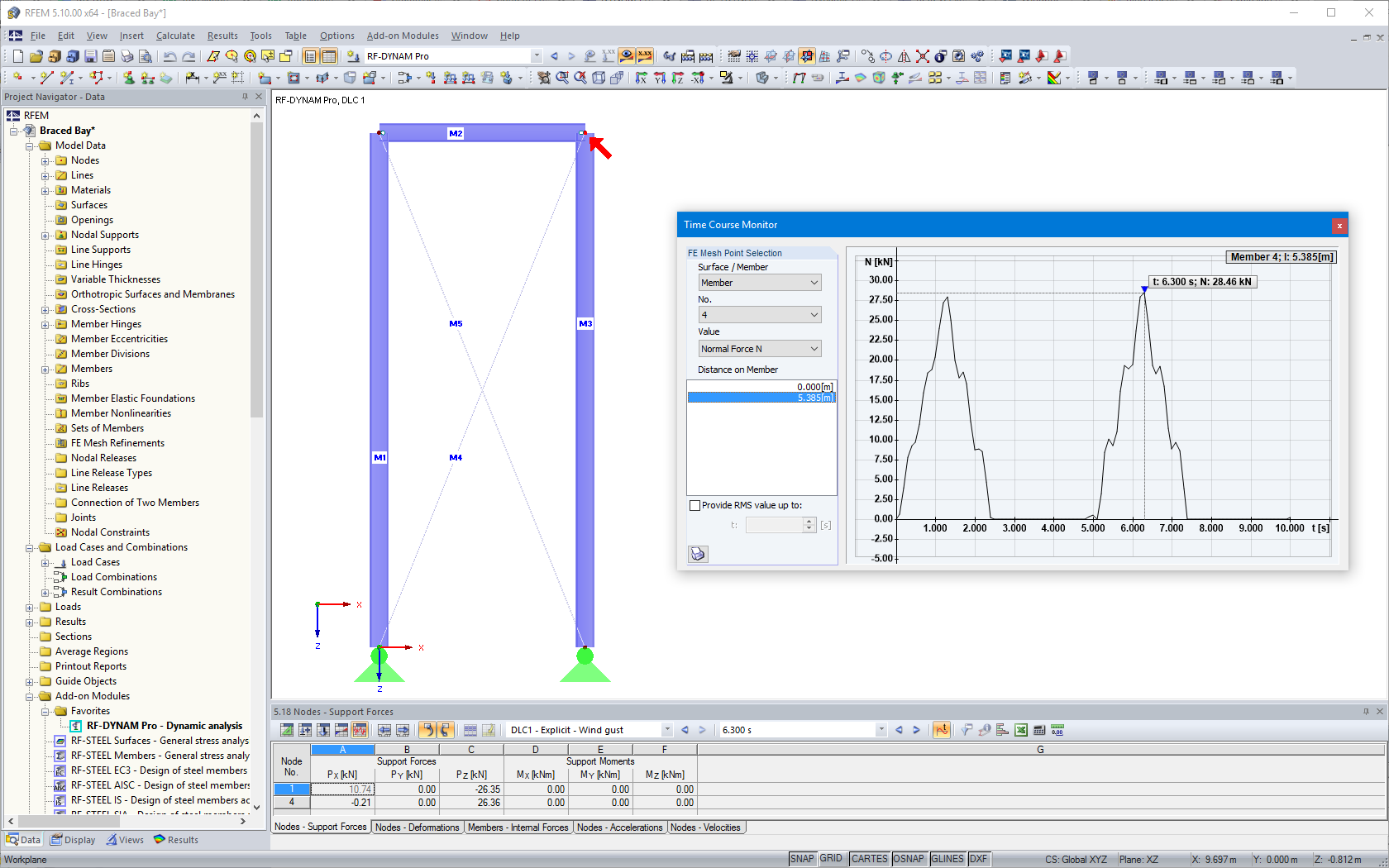Click the Save icon in toolbar
1389x868 pixels.
(x=91, y=55)
